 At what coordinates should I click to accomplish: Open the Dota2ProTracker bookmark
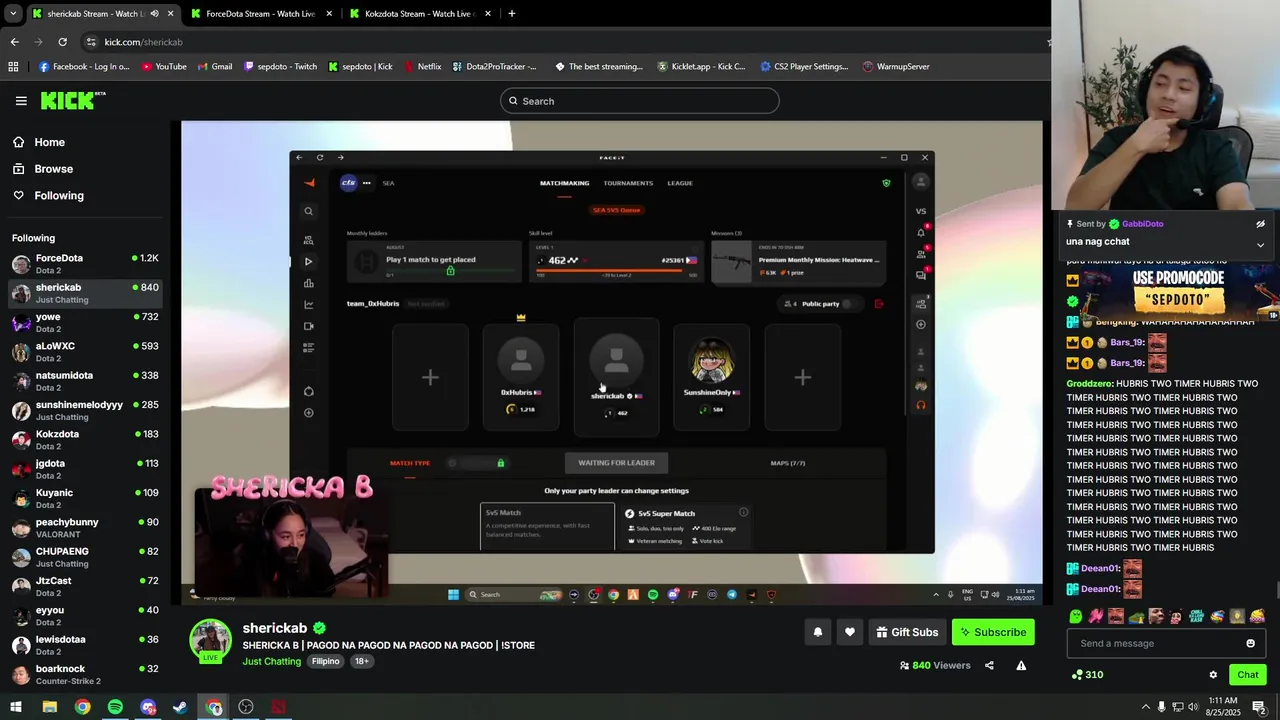click(x=494, y=67)
